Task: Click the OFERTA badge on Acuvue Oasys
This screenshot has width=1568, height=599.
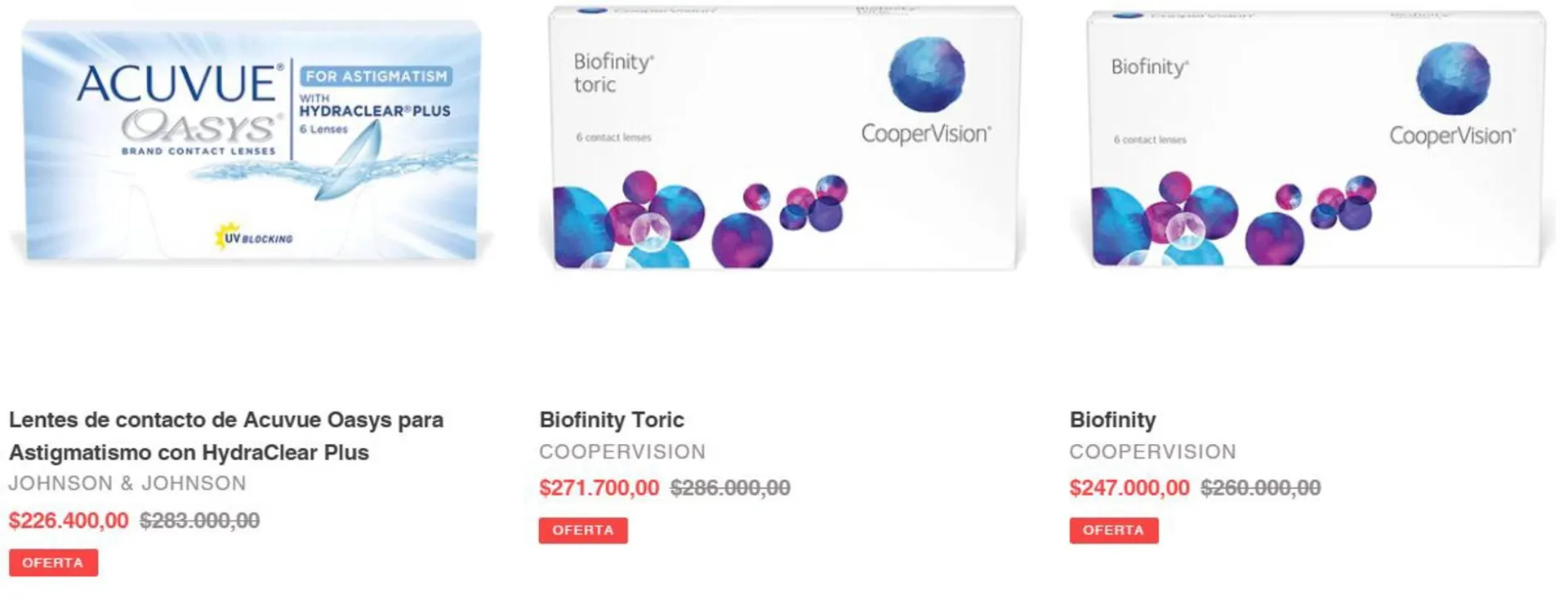Action: tap(53, 562)
